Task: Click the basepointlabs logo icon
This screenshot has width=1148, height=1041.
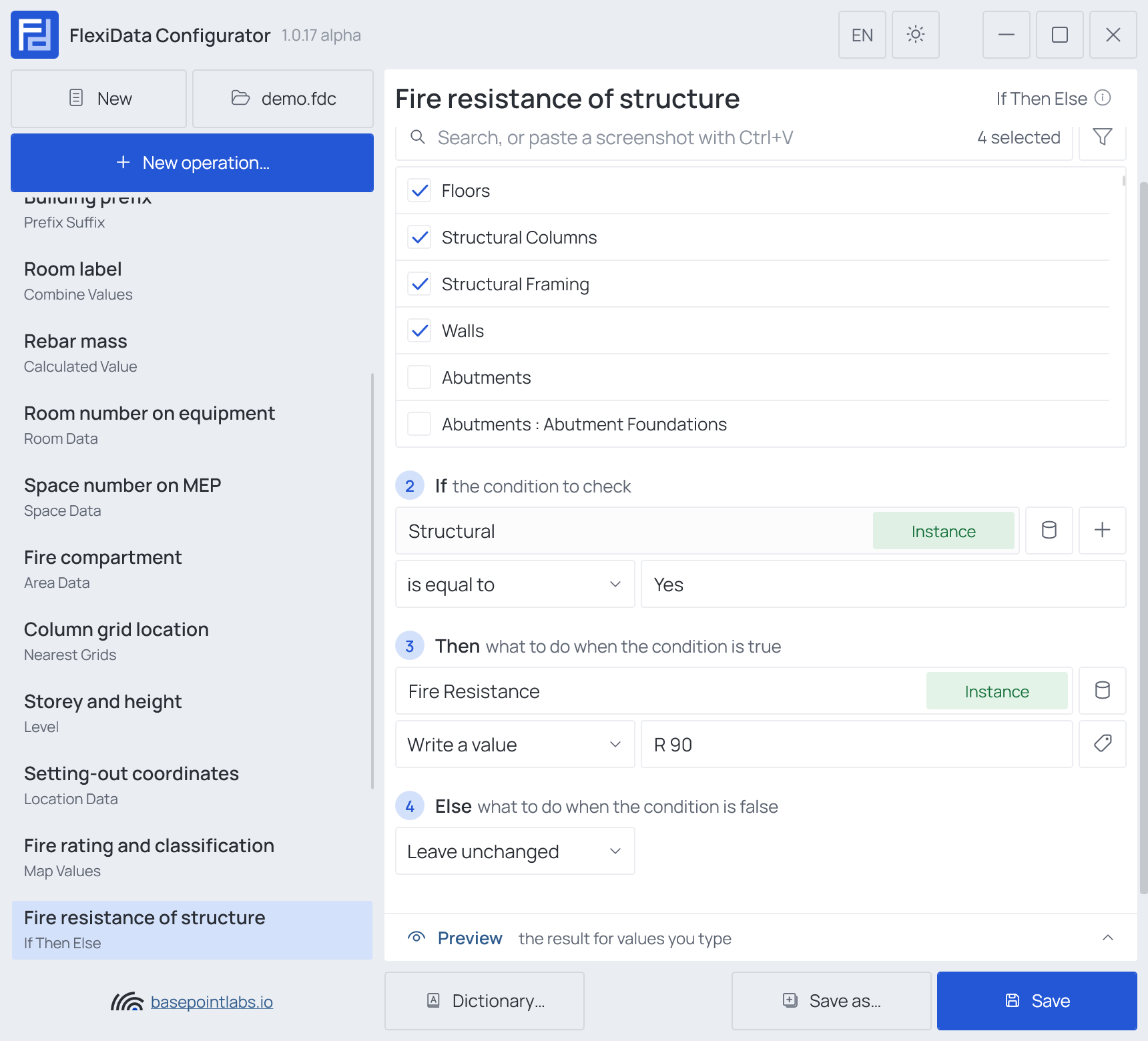Action: (127, 1002)
